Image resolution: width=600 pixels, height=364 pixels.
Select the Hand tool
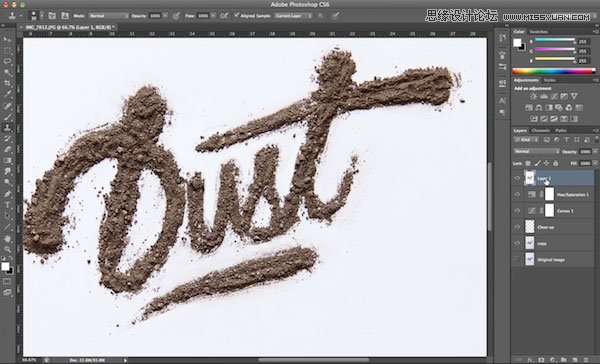coord(7,239)
